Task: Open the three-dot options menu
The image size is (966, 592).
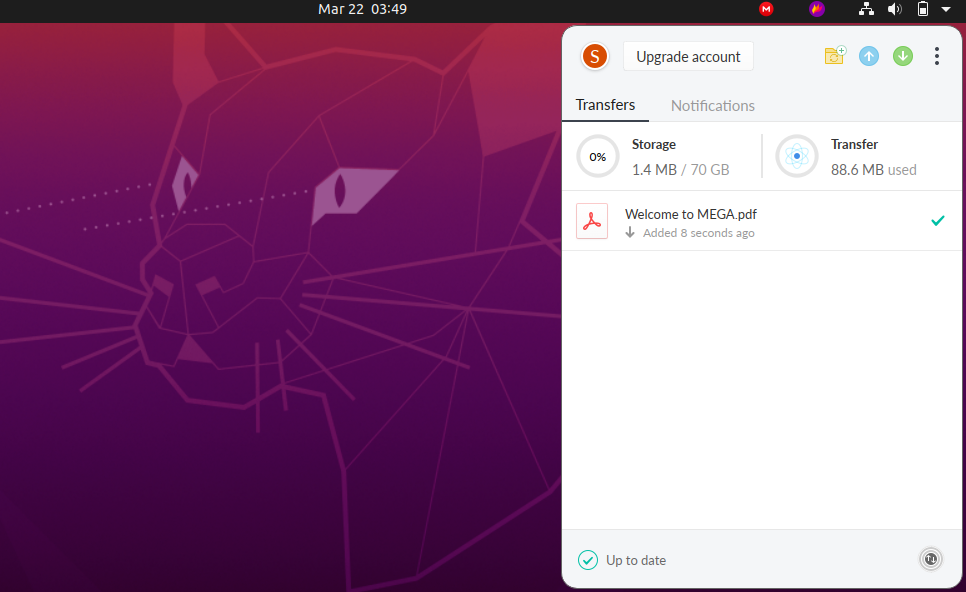Action: pos(936,56)
